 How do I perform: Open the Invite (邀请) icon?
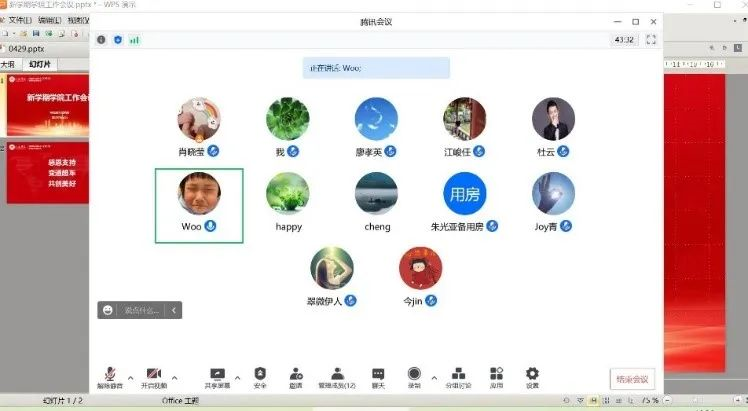coord(296,376)
